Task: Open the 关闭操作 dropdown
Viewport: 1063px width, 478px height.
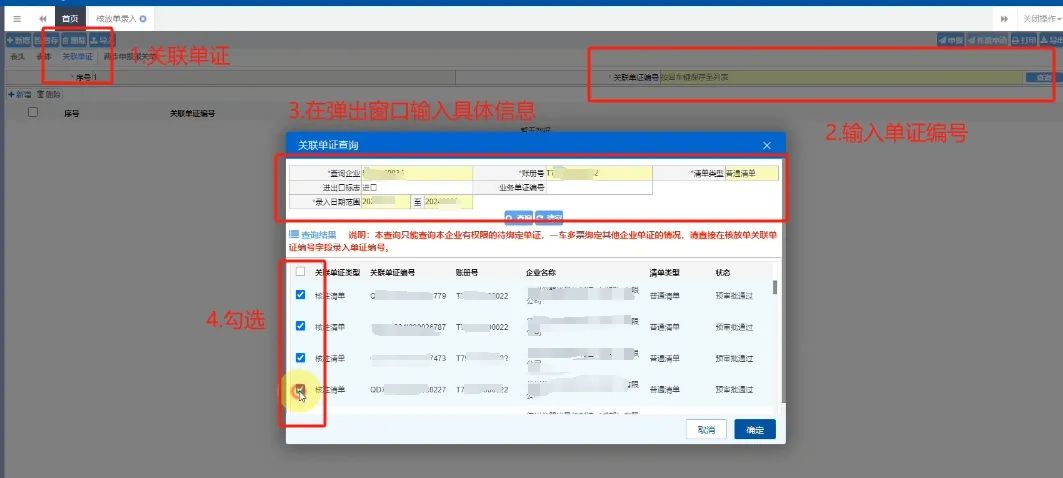Action: pos(1041,19)
